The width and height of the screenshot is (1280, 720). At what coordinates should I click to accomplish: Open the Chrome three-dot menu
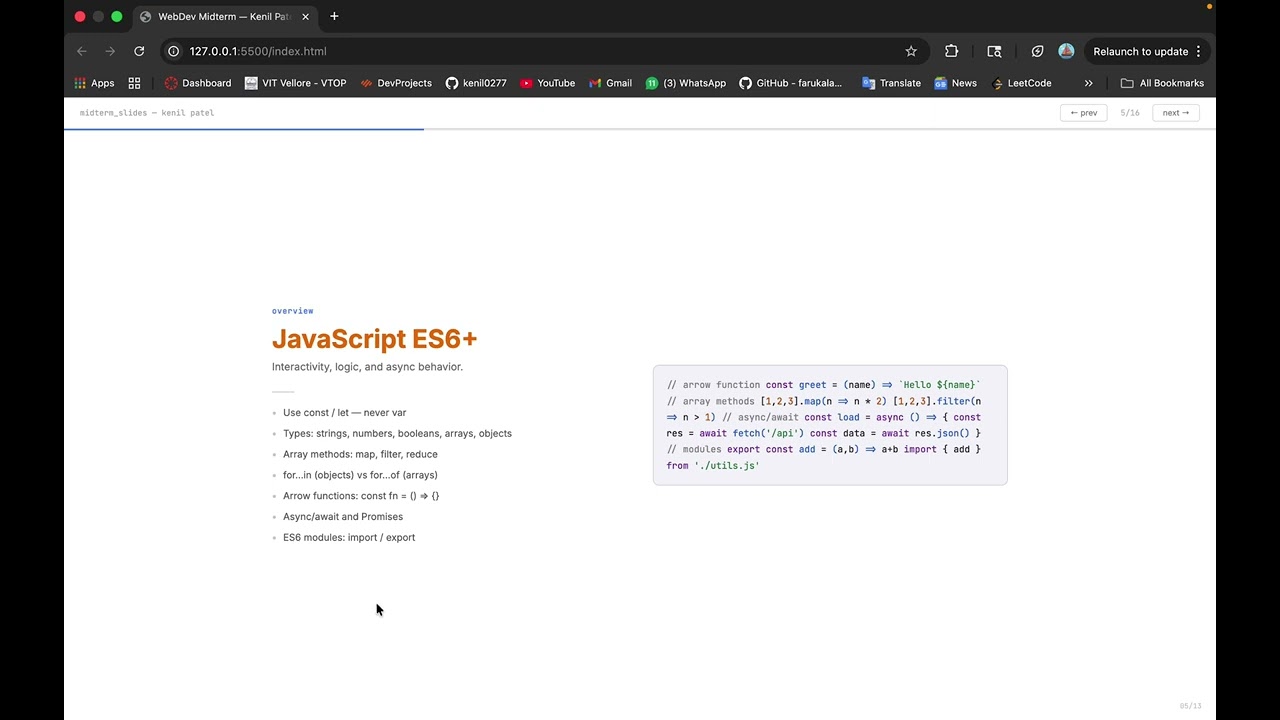1198,51
